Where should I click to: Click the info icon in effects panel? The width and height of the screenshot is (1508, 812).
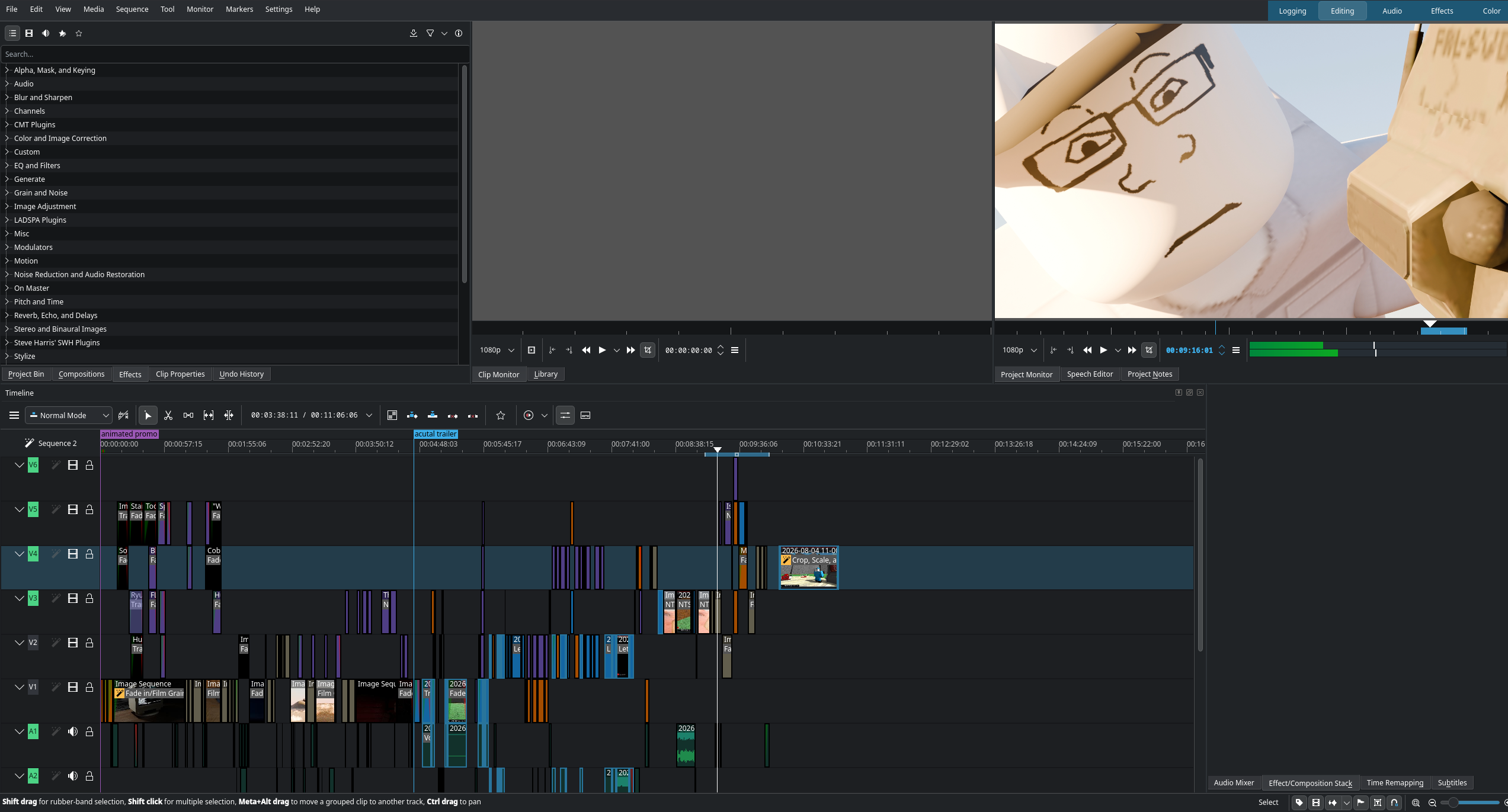click(459, 34)
